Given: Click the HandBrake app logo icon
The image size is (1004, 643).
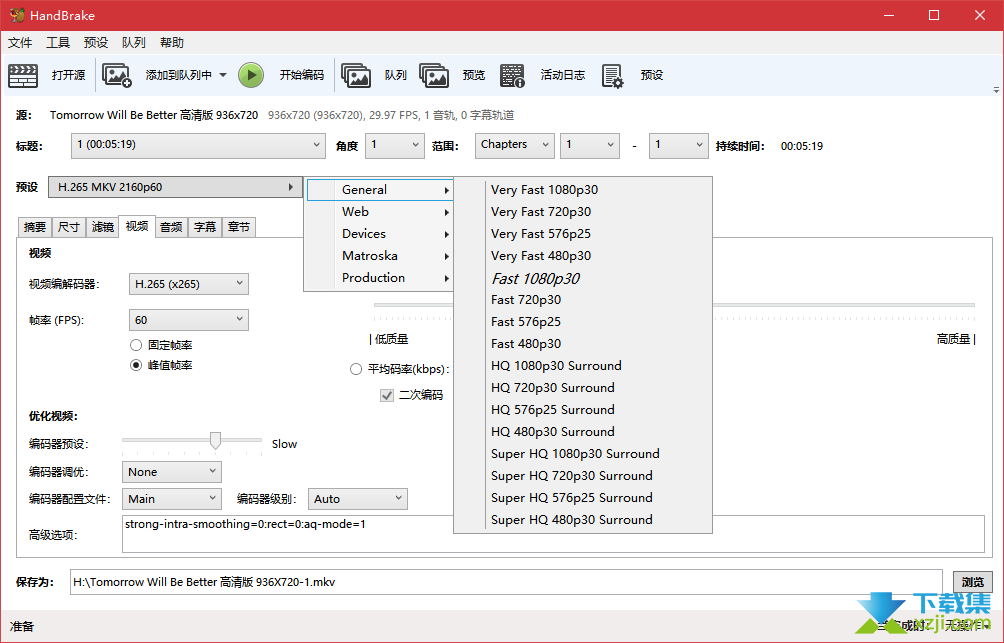Looking at the screenshot, I should tap(17, 15).
